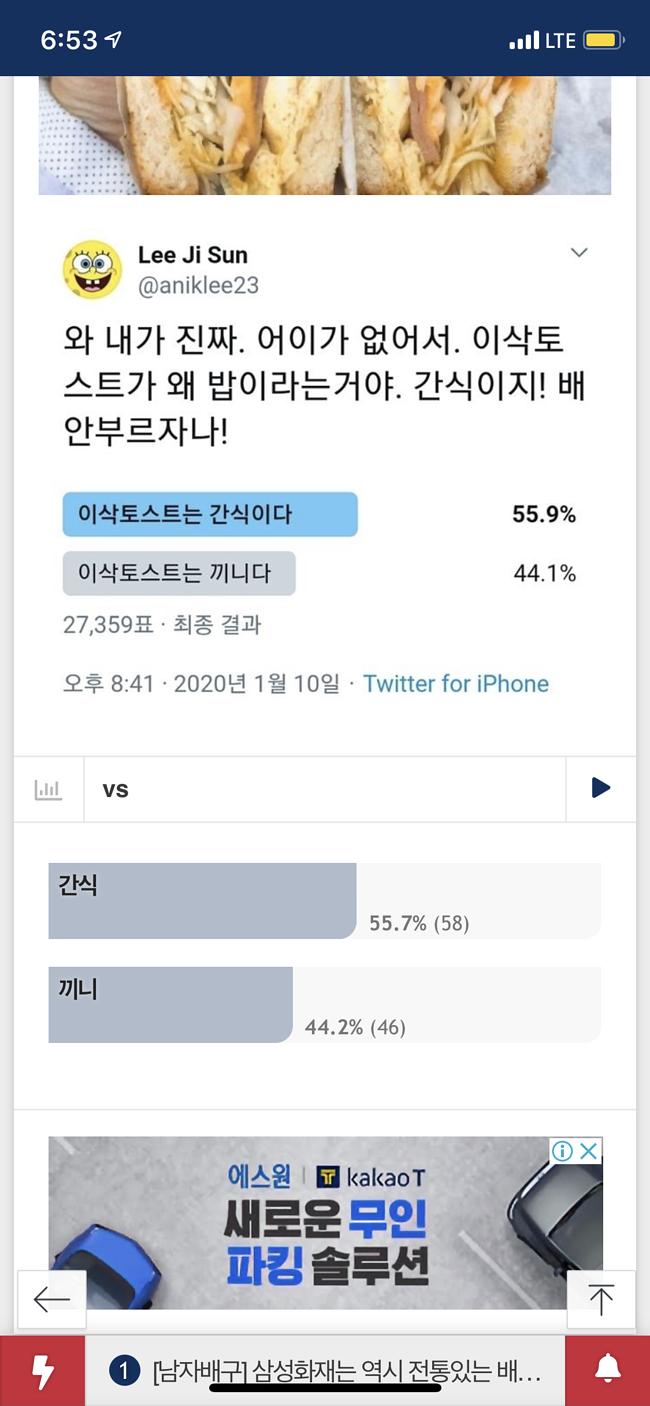Open the 남자배구 삼성화재 news ticker headline
The height and width of the screenshot is (1406, 650).
tap(345, 1371)
